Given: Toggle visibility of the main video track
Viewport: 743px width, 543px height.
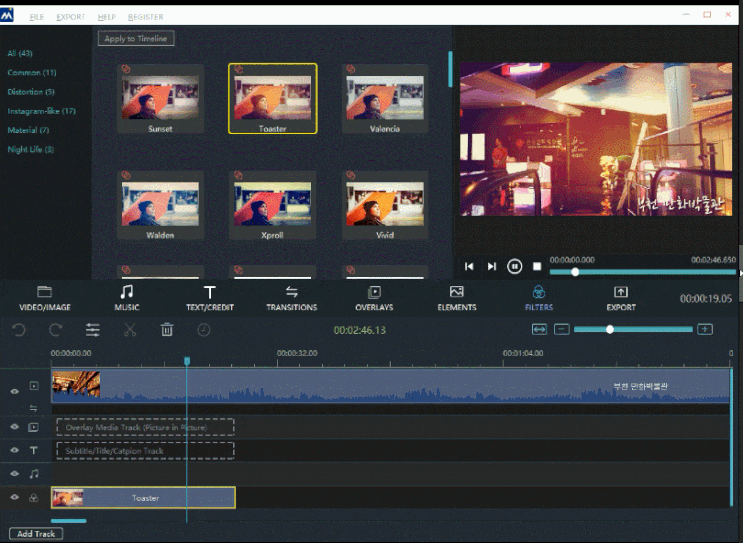Looking at the screenshot, I should 15,391.
